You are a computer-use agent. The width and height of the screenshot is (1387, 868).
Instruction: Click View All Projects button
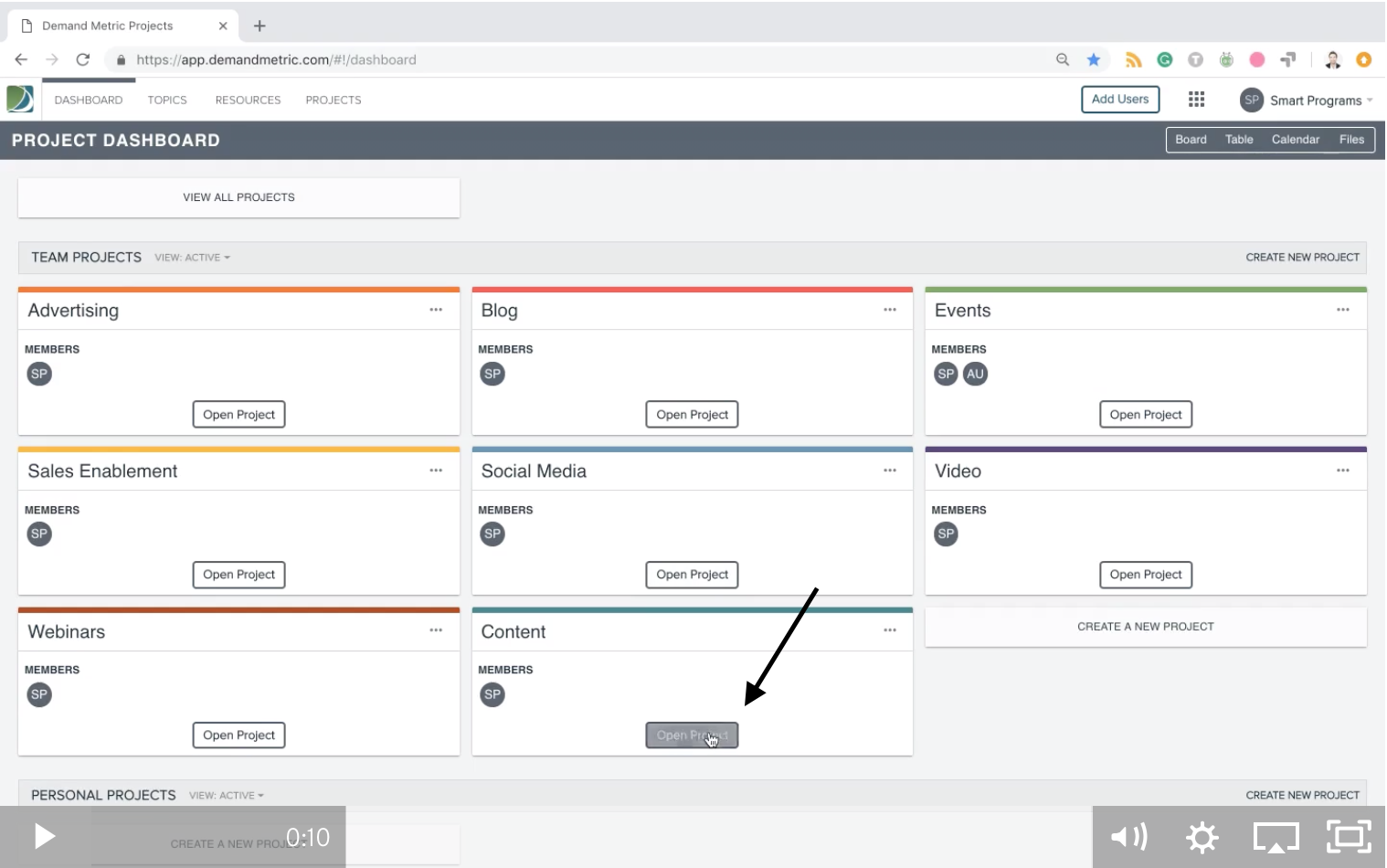click(x=238, y=197)
